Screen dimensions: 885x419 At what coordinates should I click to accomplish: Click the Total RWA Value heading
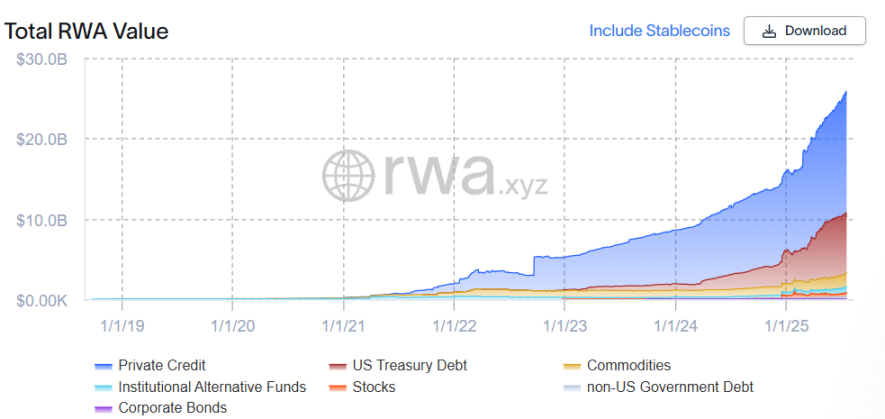click(x=86, y=31)
